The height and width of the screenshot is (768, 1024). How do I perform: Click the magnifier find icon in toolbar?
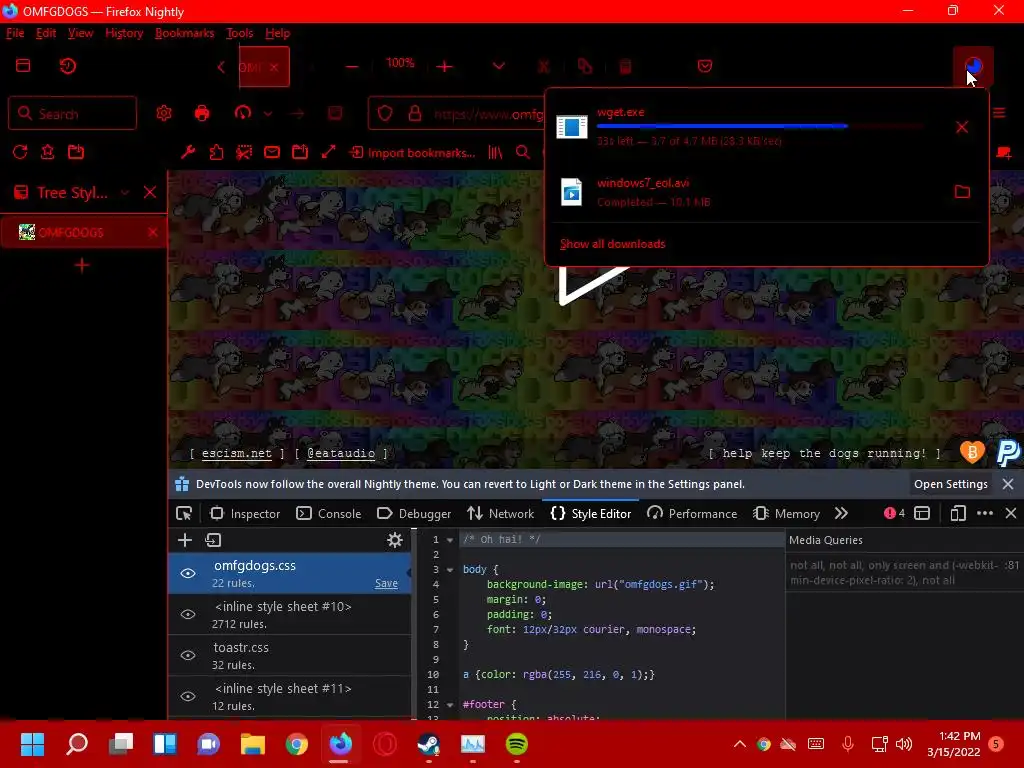[523, 152]
